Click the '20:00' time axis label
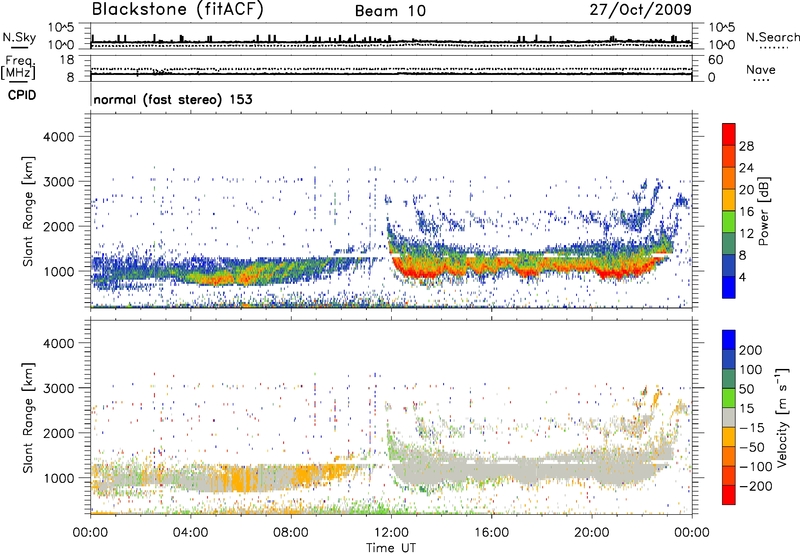The width and height of the screenshot is (800, 554). (x=591, y=533)
